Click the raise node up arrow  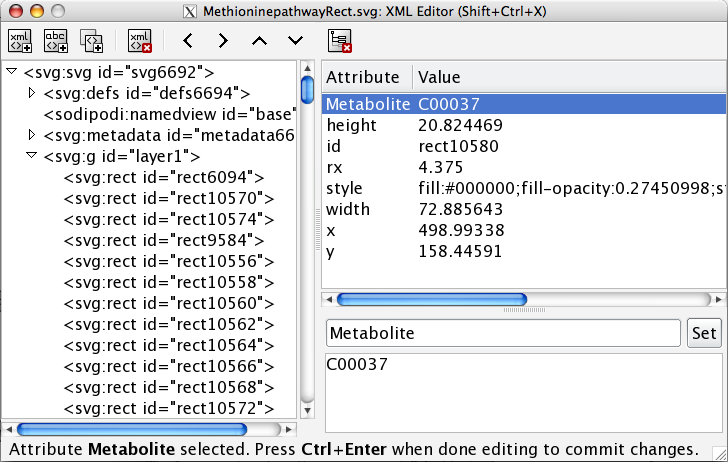tap(260, 41)
